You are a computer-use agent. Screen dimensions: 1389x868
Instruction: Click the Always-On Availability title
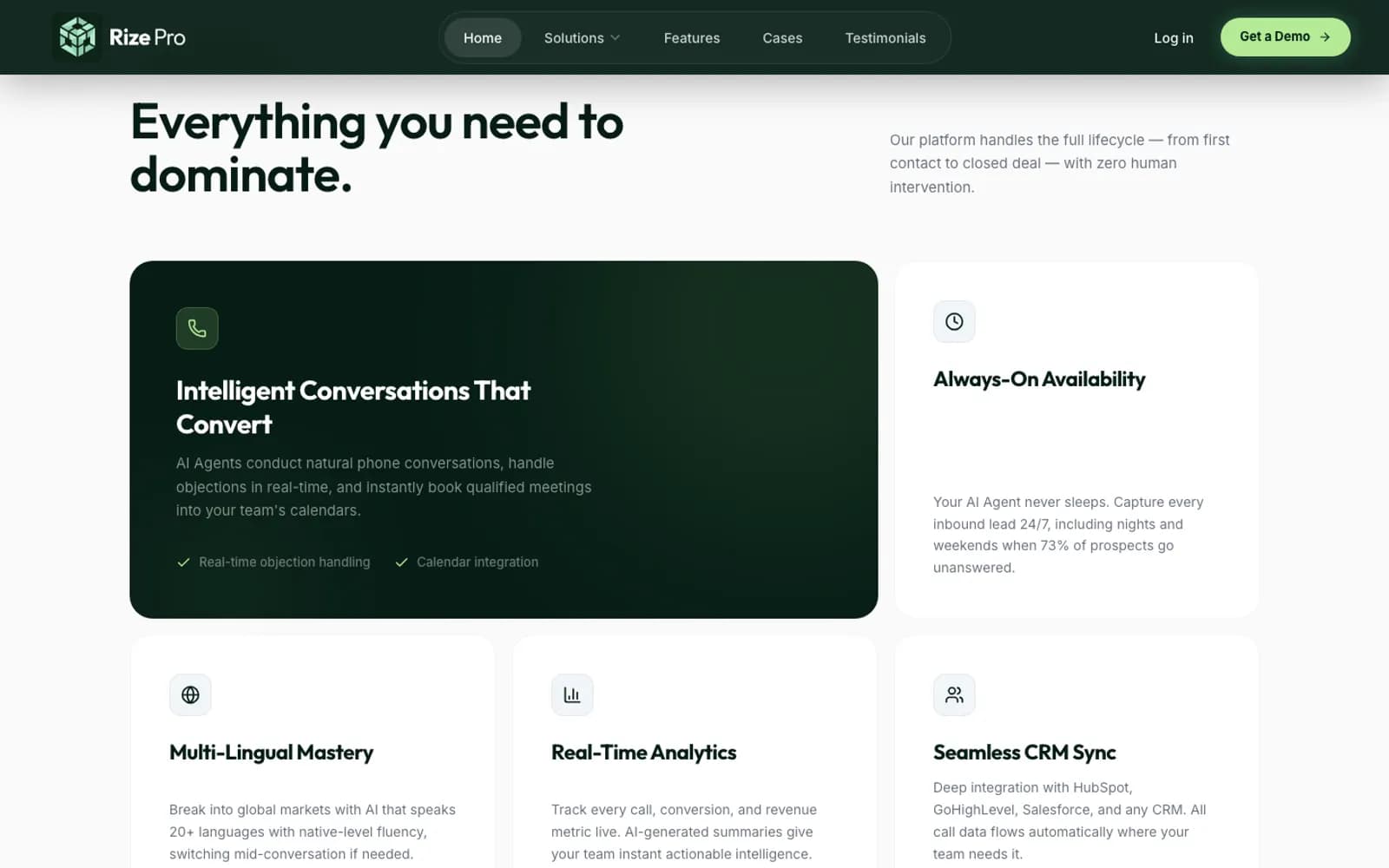pyautogui.click(x=1039, y=379)
